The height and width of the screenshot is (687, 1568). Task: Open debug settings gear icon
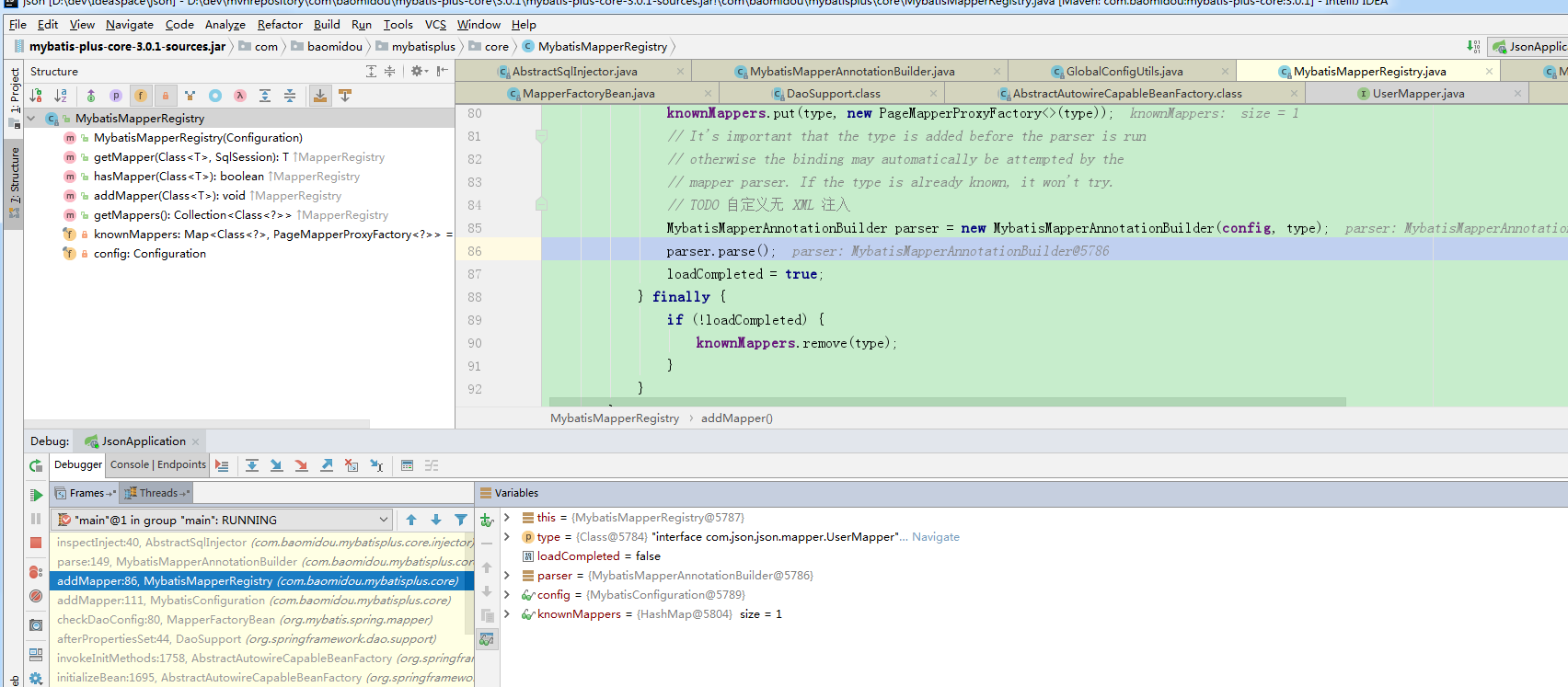tap(36, 679)
